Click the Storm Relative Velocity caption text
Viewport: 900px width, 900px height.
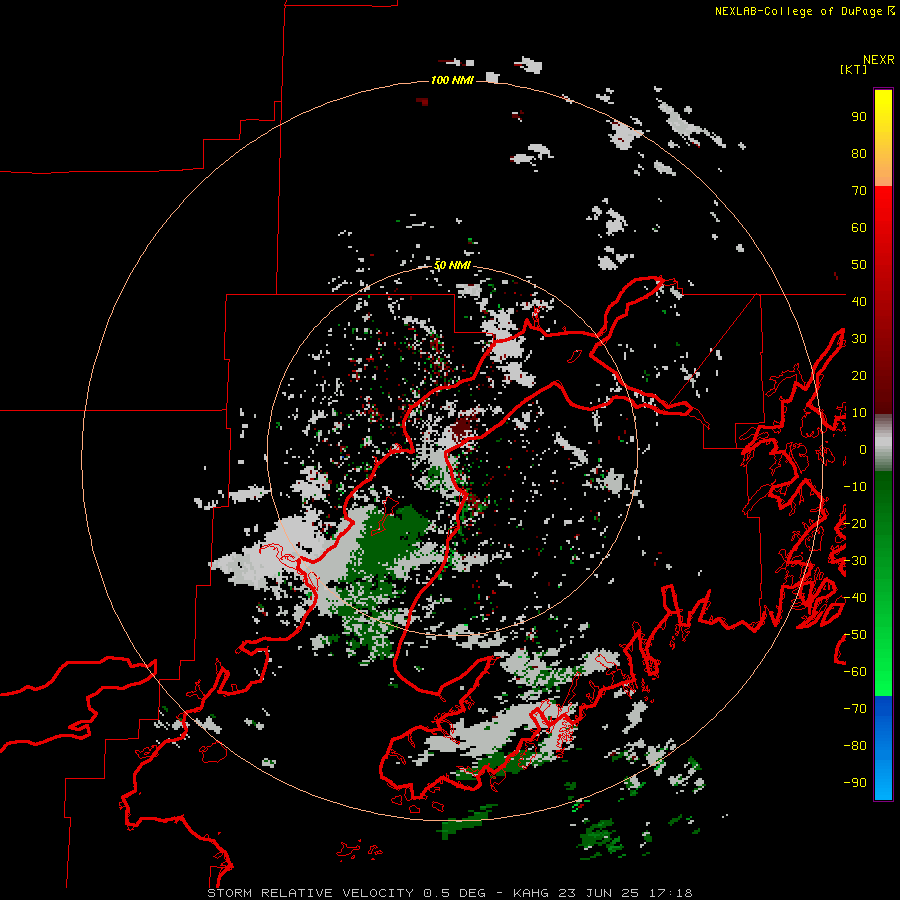point(450,893)
